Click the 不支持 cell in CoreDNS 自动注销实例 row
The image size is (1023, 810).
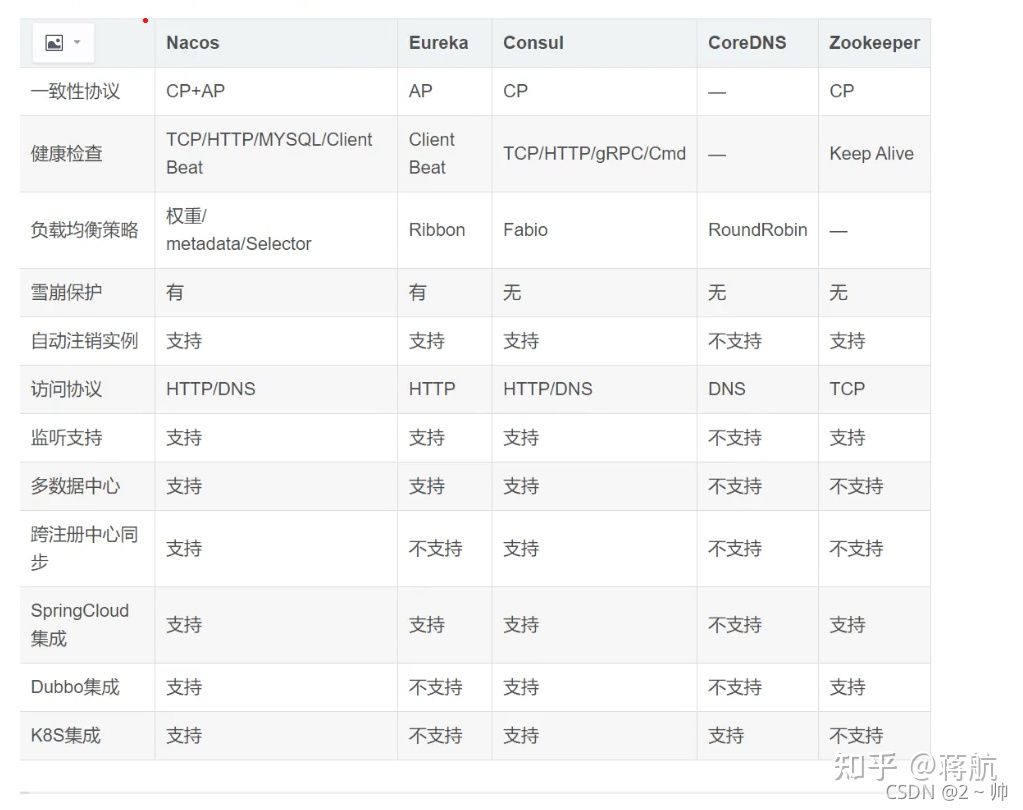click(735, 340)
